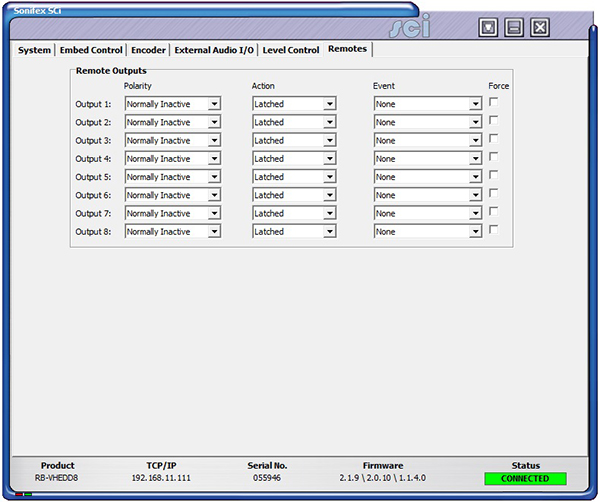The image size is (600, 502).
Task: Expand the Output 3 Action dropdown
Action: click(294, 140)
